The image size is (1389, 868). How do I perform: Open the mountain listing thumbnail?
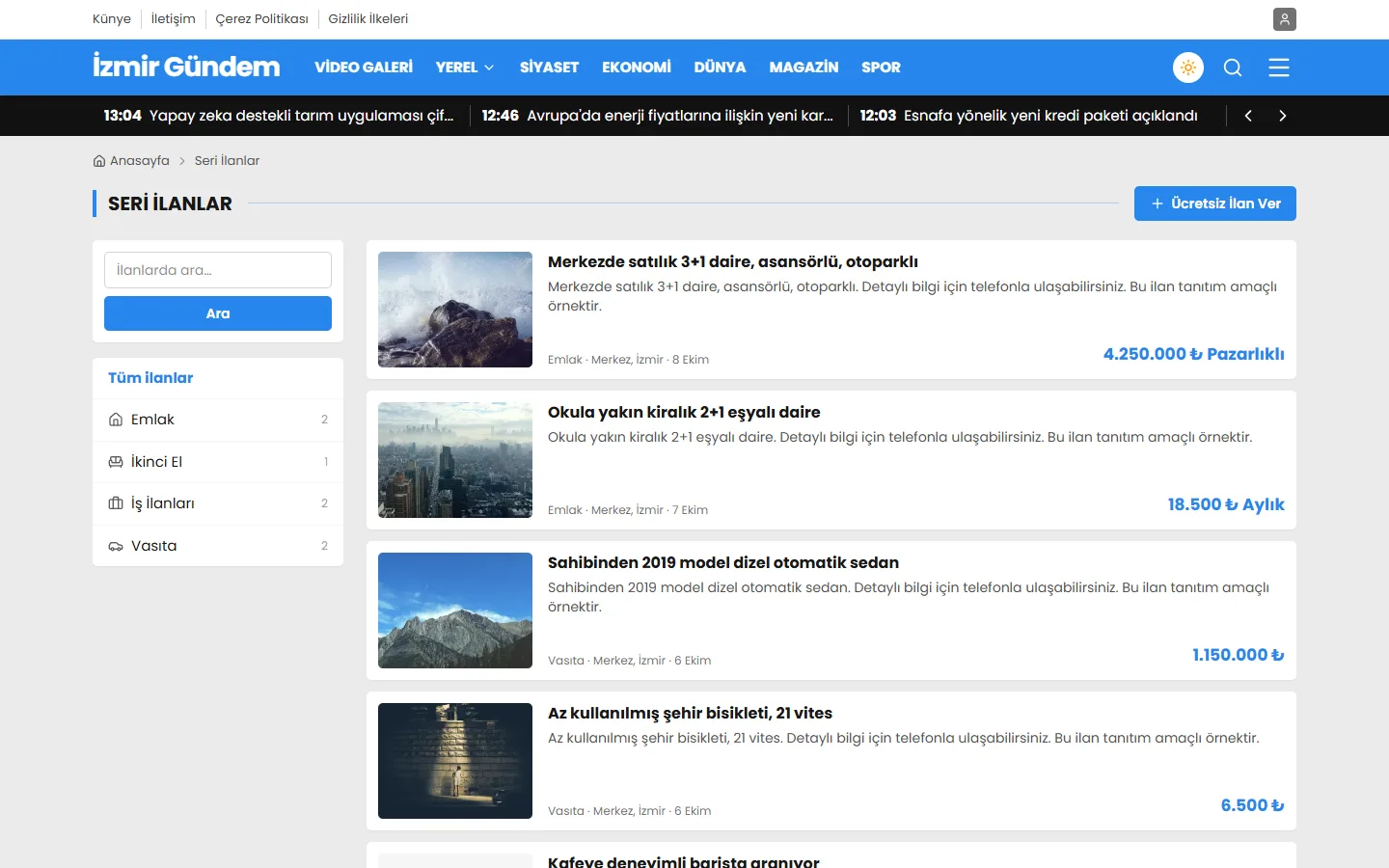pyautogui.click(x=455, y=610)
